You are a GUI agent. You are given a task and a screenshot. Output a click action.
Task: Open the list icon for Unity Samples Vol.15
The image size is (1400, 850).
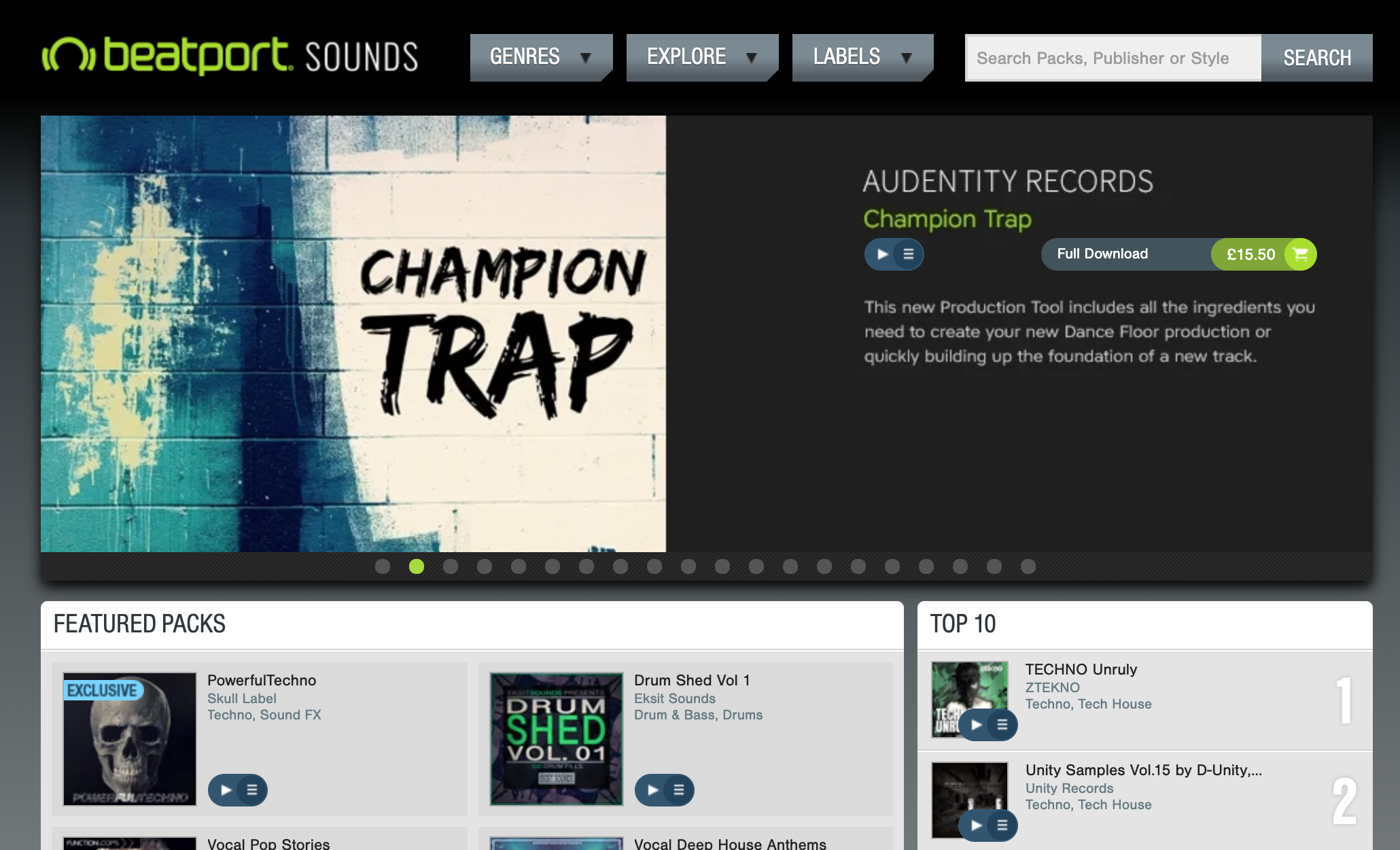coord(1002,826)
